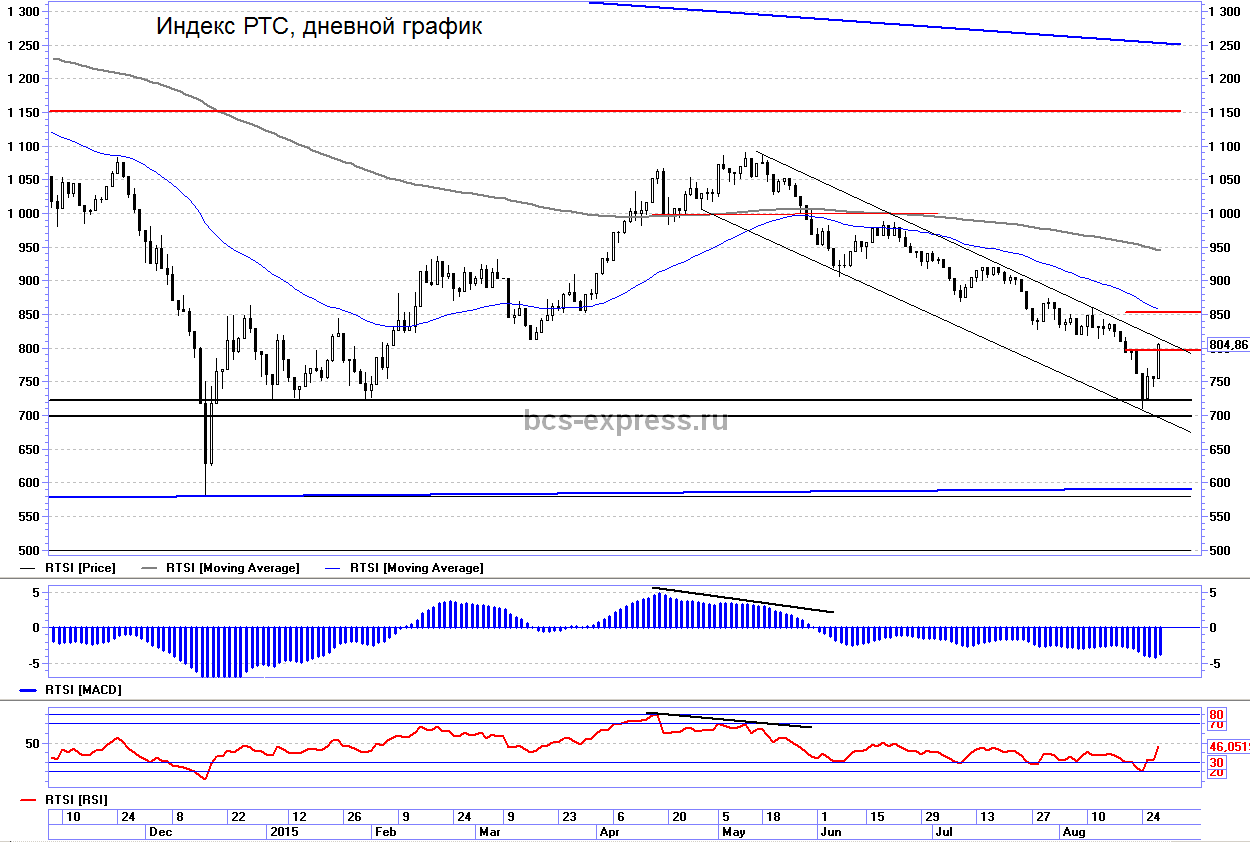Select the 2015 year marker on the time axis
Image resolution: width=1250 pixels, height=842 pixels.
[x=285, y=831]
